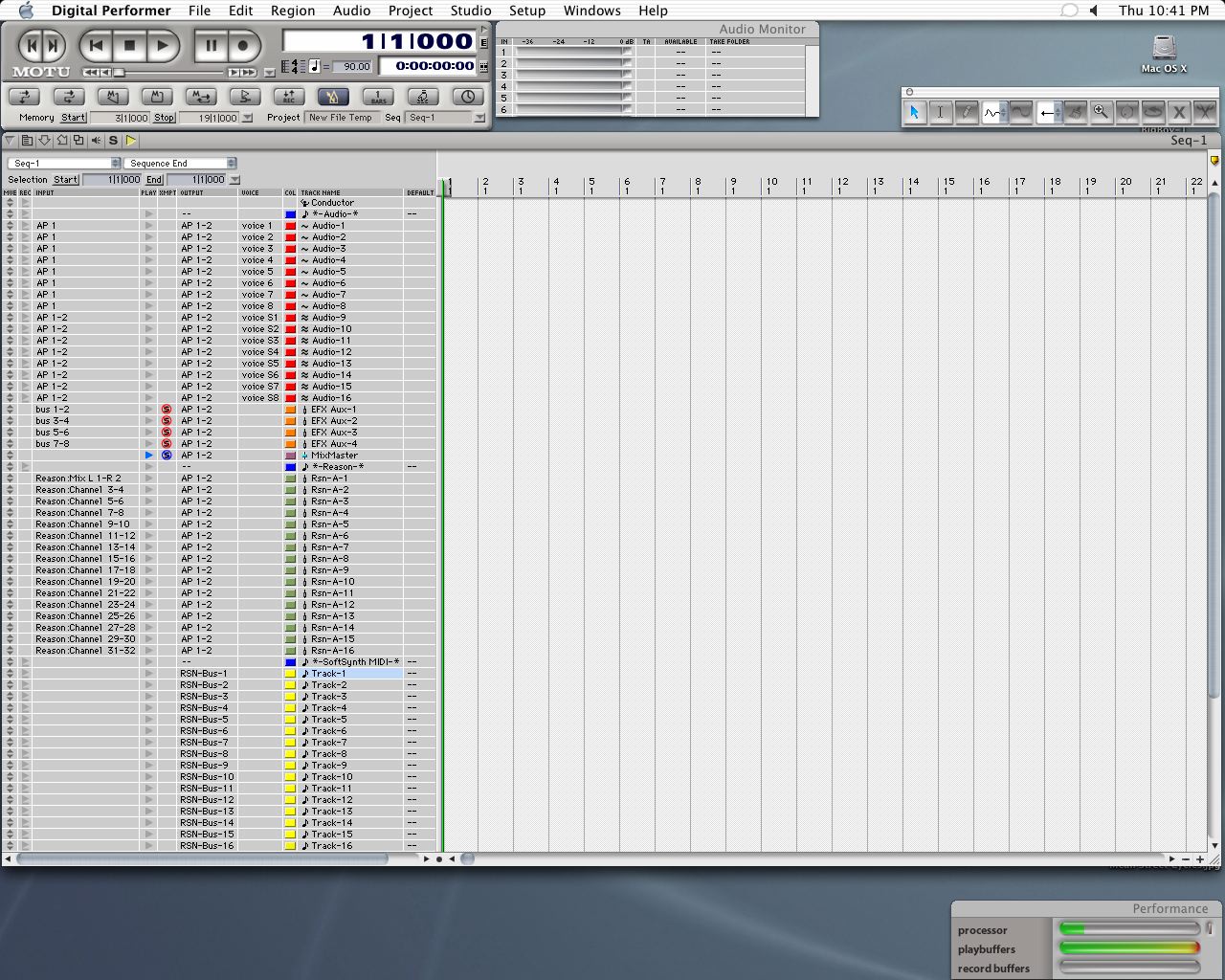Select the Mute X tool

(1179, 112)
